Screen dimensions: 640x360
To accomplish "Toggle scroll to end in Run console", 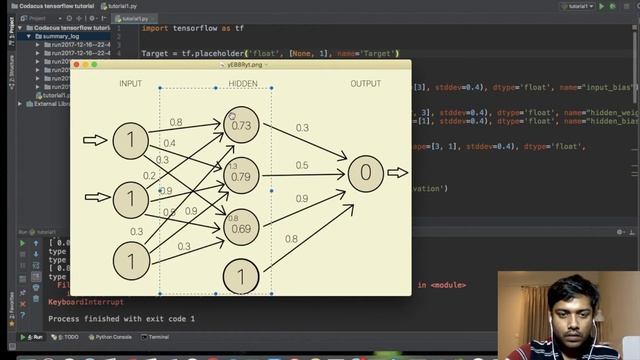I will coord(36,277).
